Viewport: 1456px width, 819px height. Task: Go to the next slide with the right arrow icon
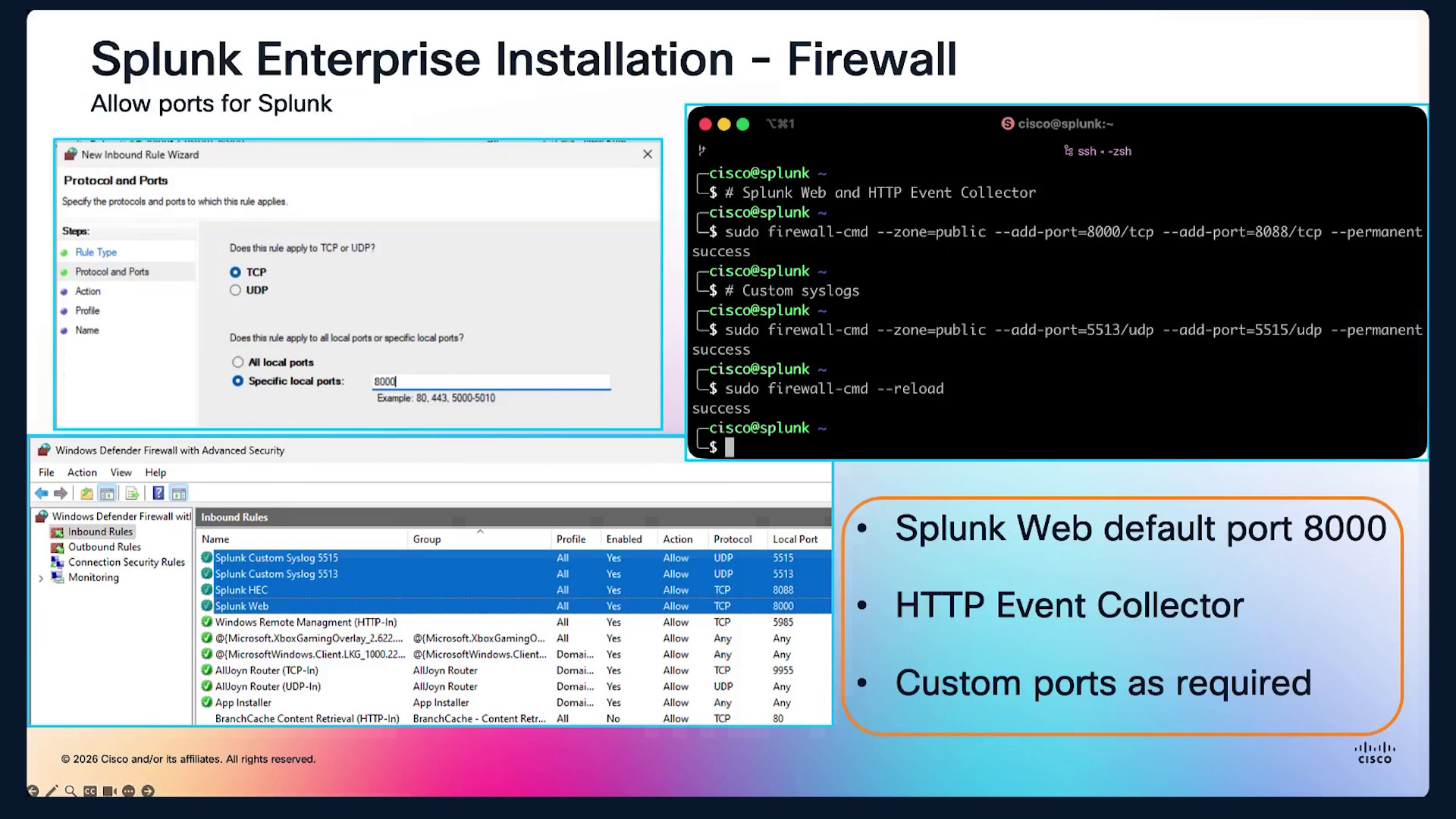point(148,791)
